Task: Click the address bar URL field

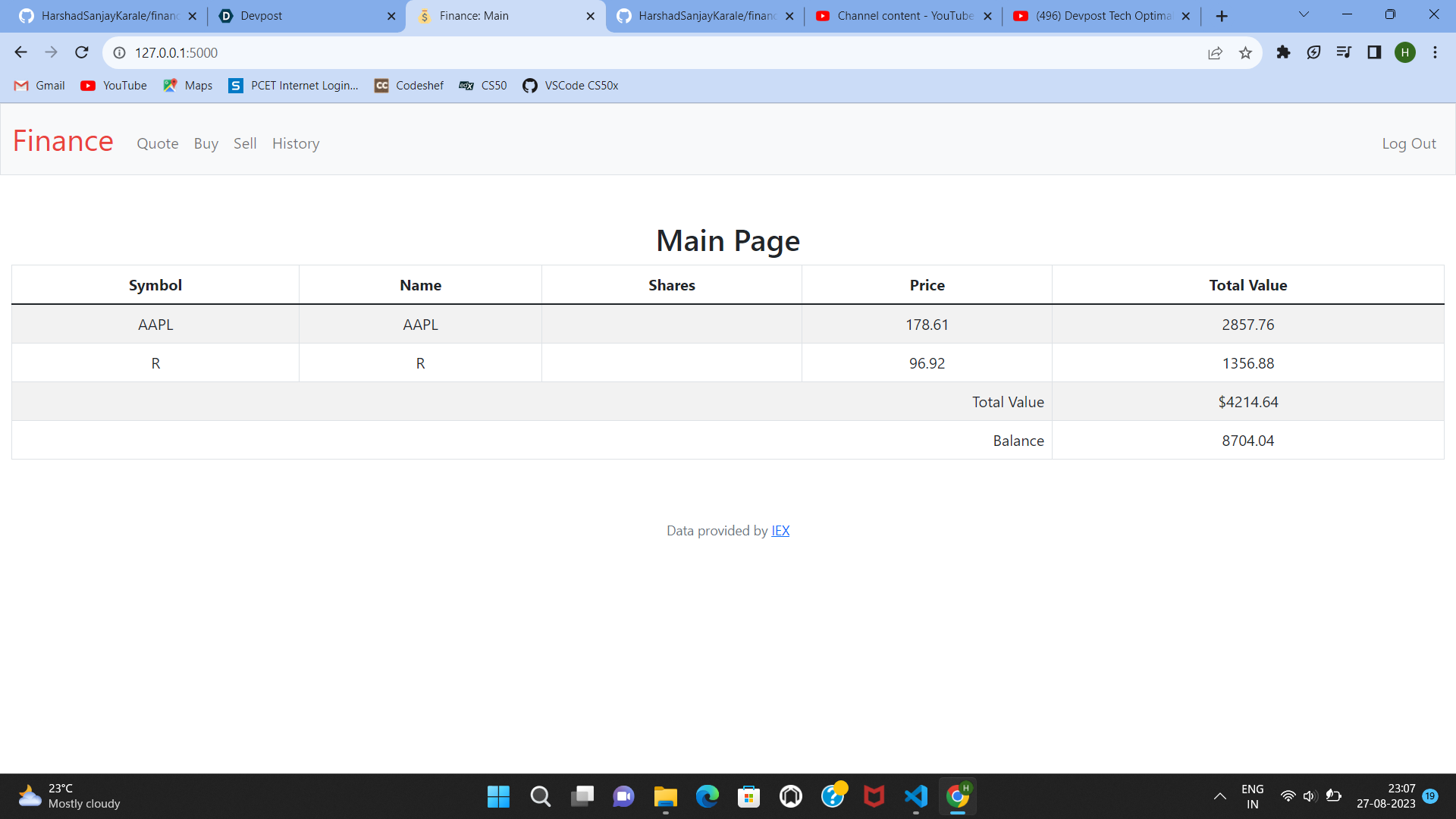Action: (607, 52)
